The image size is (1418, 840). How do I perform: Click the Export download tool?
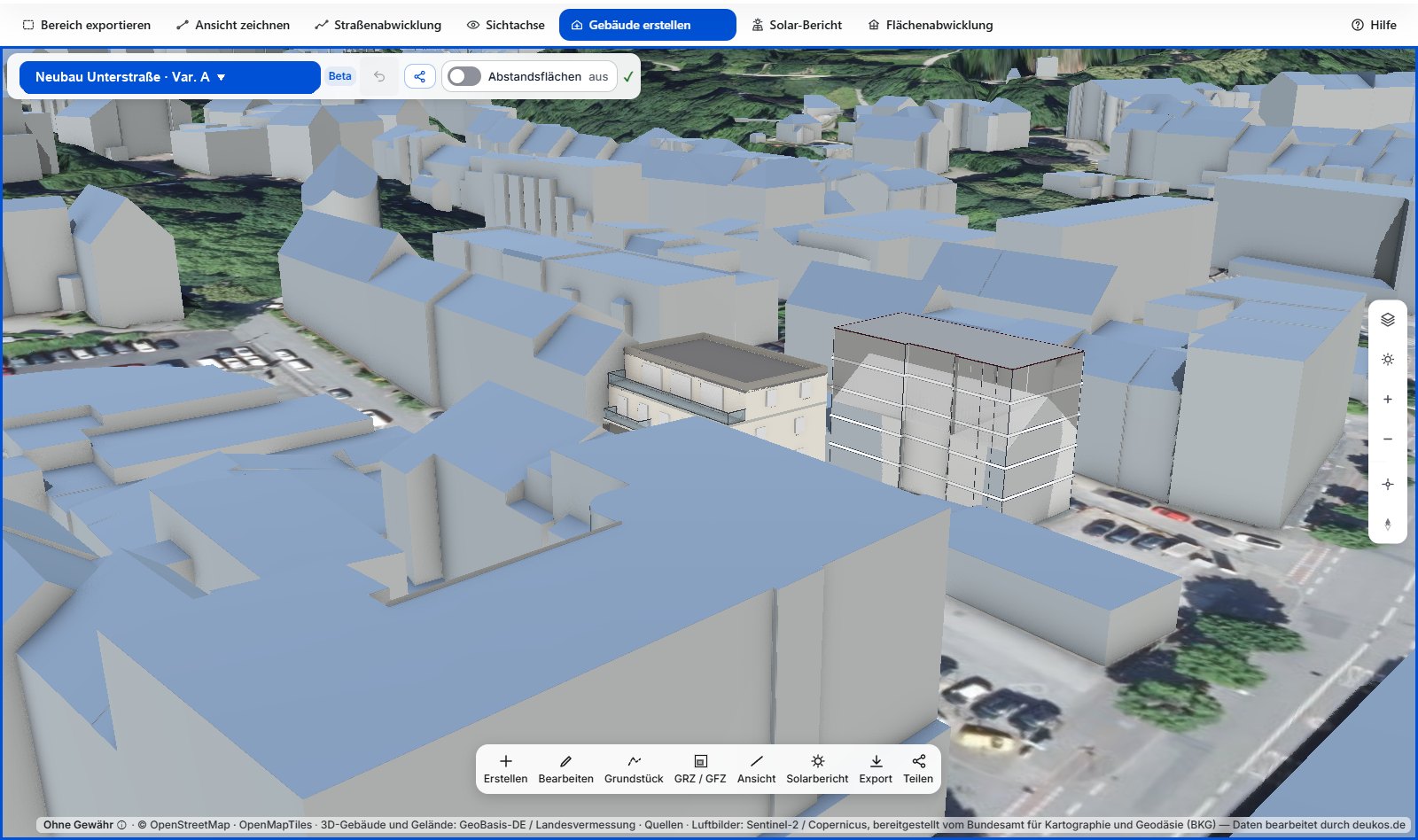pos(876,769)
